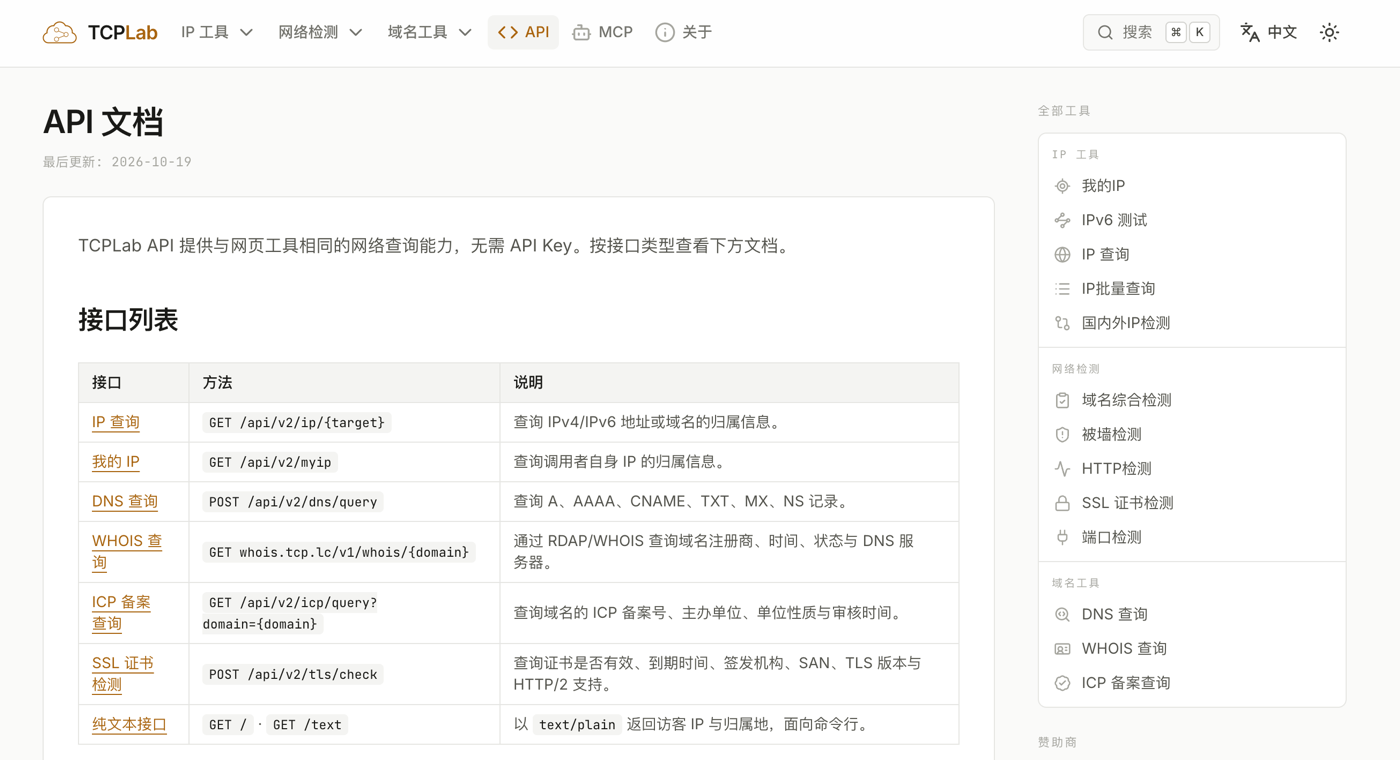Click the robot icon next to MCP
1400x760 pixels.
coord(581,33)
